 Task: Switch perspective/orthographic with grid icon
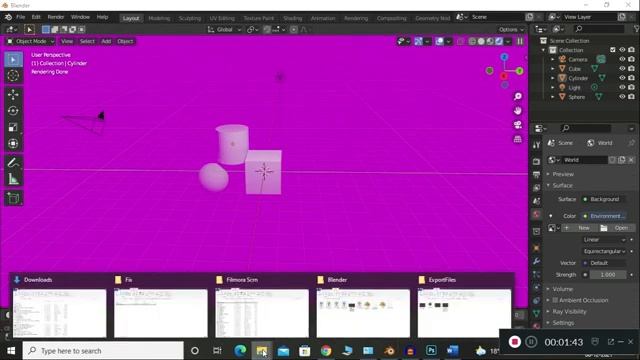coord(518,139)
